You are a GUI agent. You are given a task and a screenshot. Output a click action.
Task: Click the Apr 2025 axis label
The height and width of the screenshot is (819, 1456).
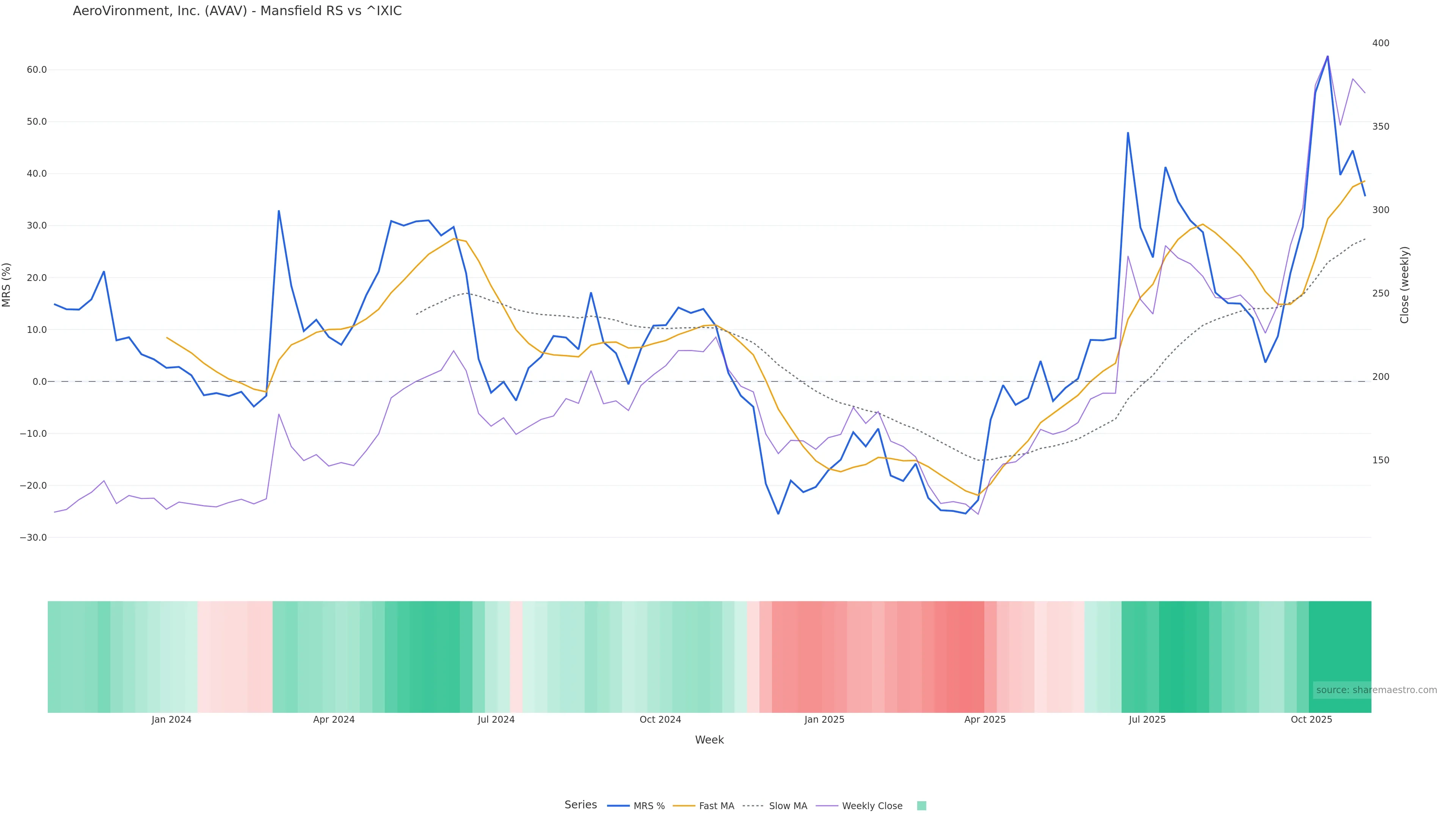(x=985, y=720)
